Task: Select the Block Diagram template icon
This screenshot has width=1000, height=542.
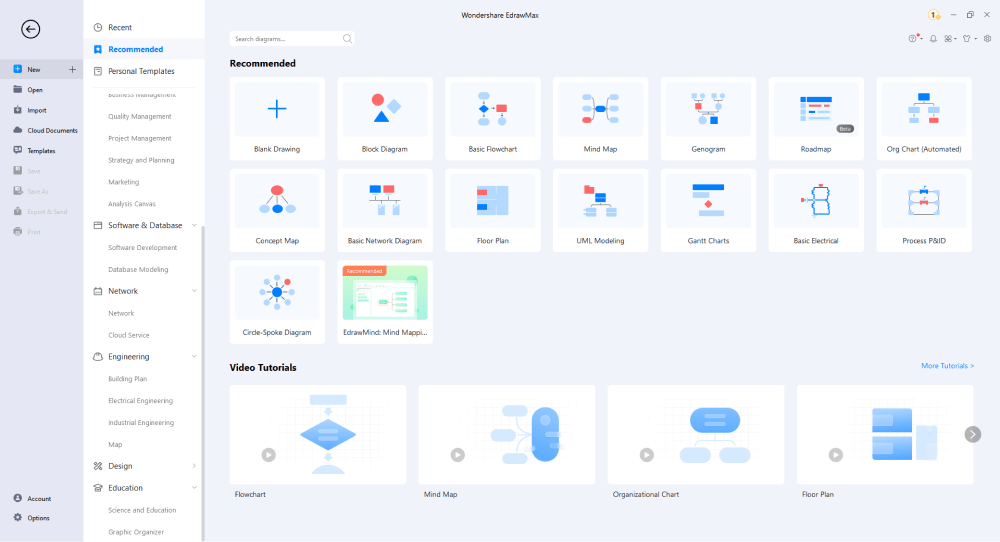Action: (x=385, y=108)
